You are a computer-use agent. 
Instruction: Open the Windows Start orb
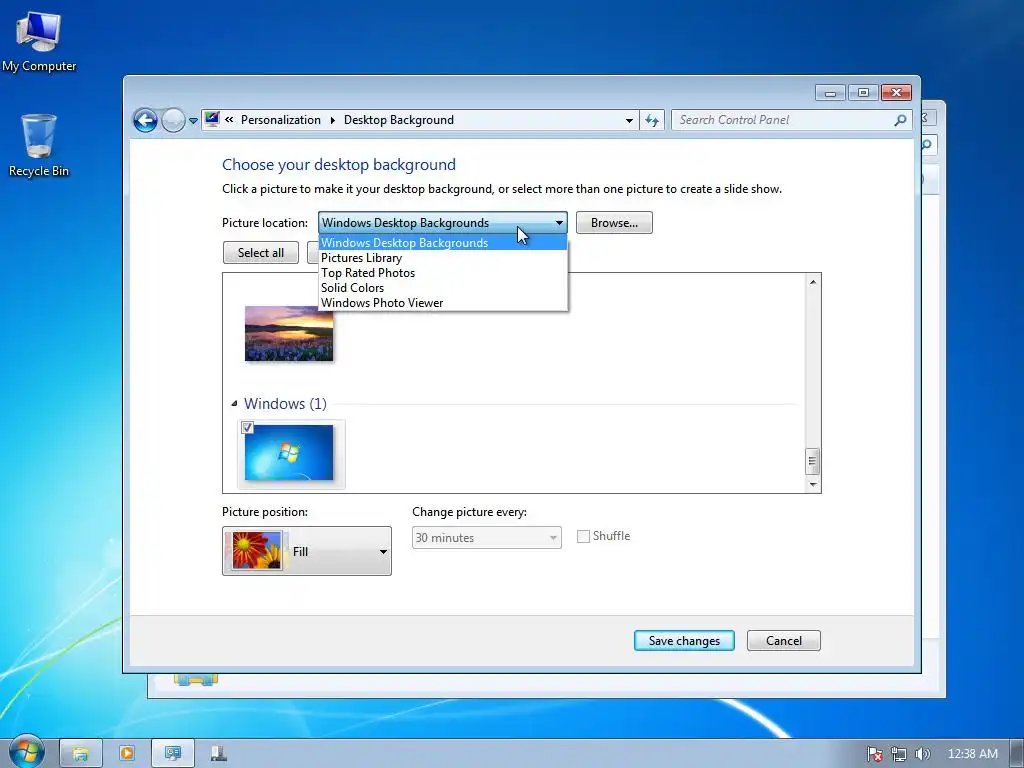tap(26, 751)
